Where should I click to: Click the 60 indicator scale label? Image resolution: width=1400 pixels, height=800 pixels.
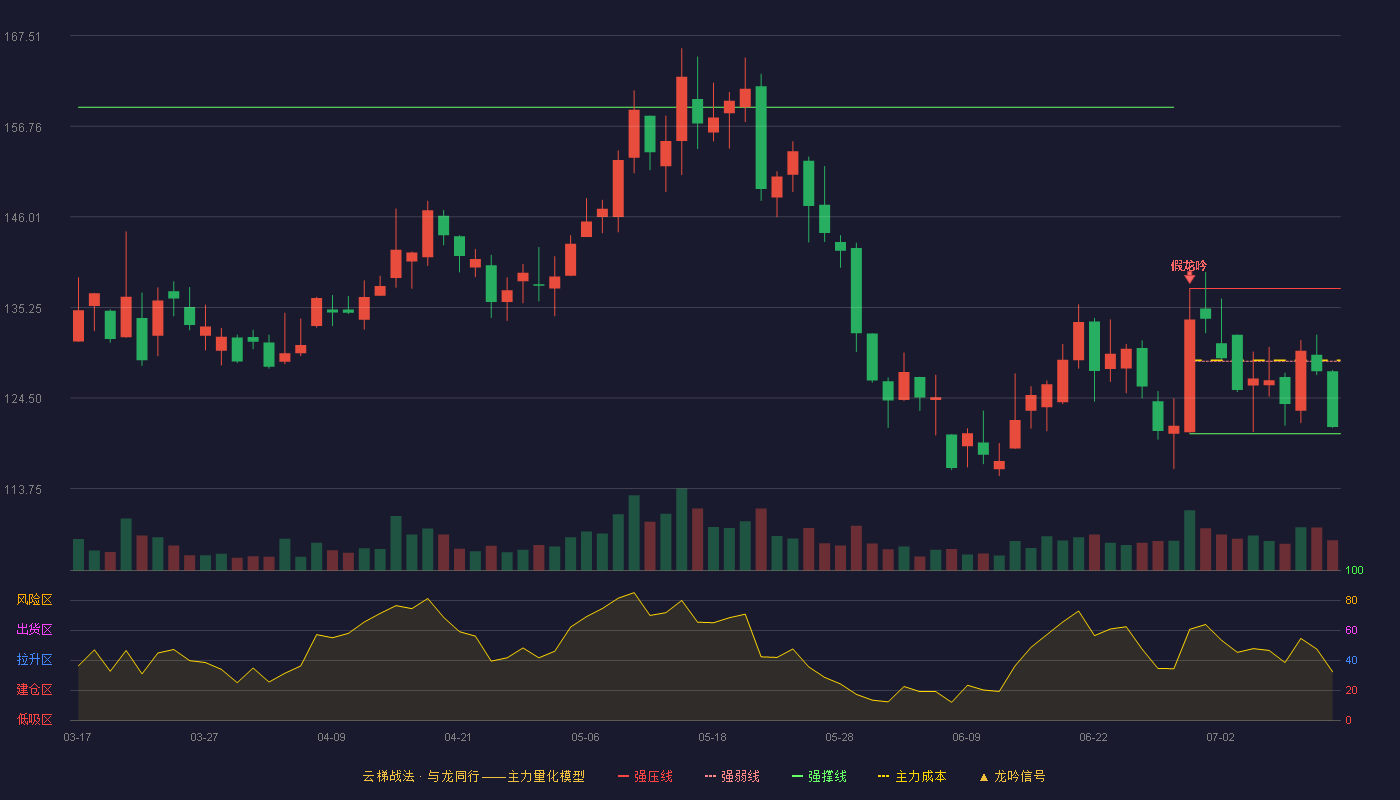pos(1351,630)
